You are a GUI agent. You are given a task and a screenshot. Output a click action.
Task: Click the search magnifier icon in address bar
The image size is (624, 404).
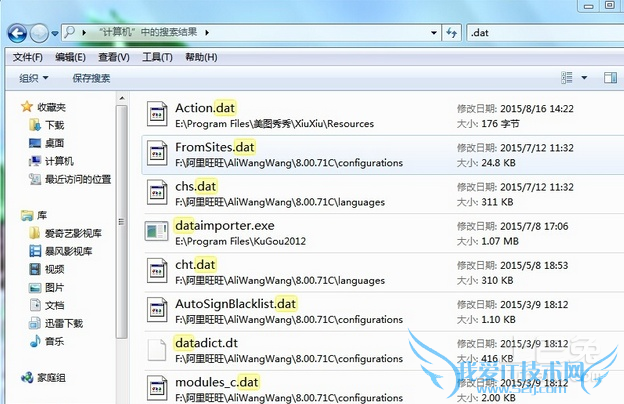click(69, 32)
